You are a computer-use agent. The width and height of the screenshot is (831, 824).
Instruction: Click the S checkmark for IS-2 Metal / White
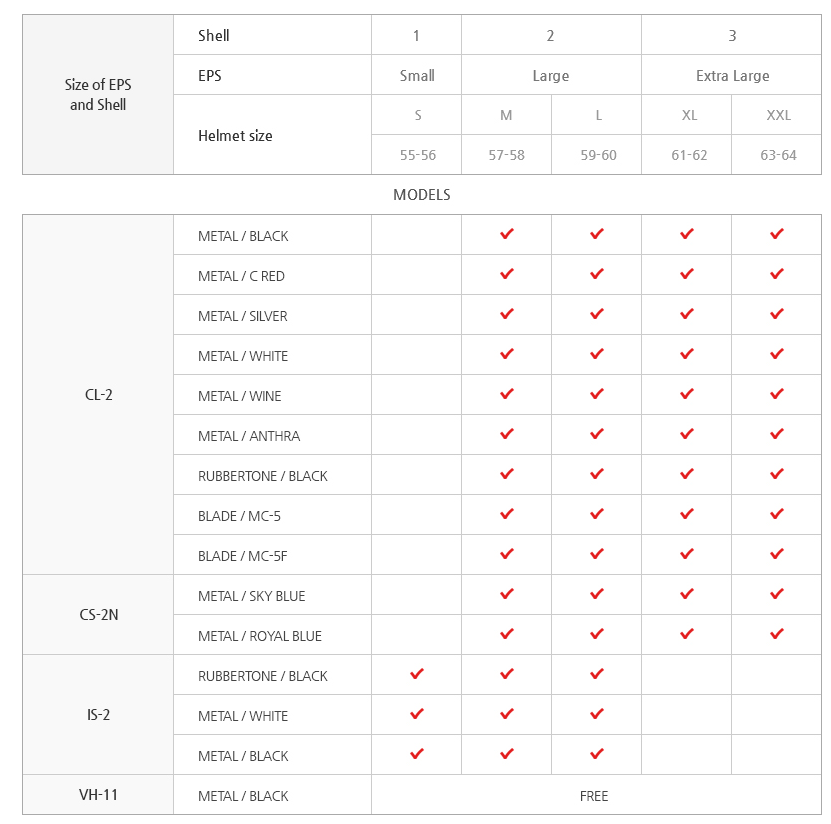coord(417,714)
